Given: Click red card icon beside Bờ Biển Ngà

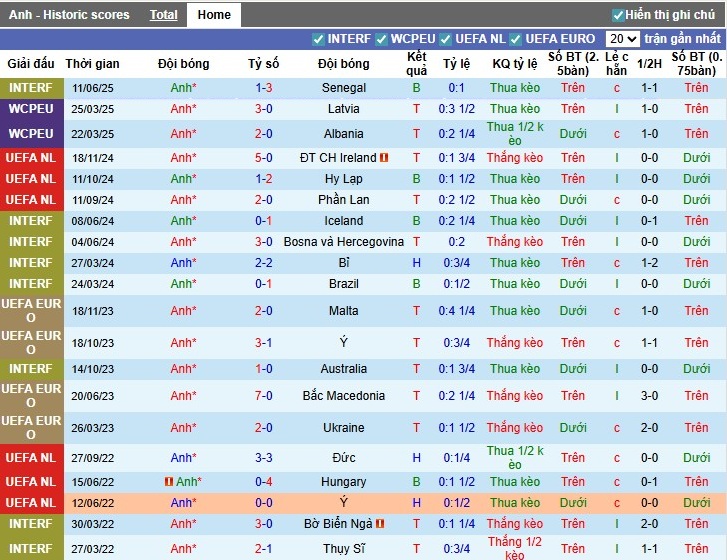Looking at the screenshot, I should pyautogui.click(x=381, y=524).
